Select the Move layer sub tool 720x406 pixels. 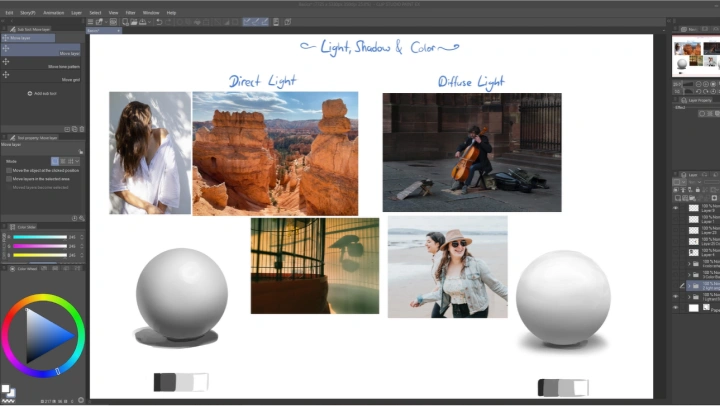pyautogui.click(x=41, y=50)
